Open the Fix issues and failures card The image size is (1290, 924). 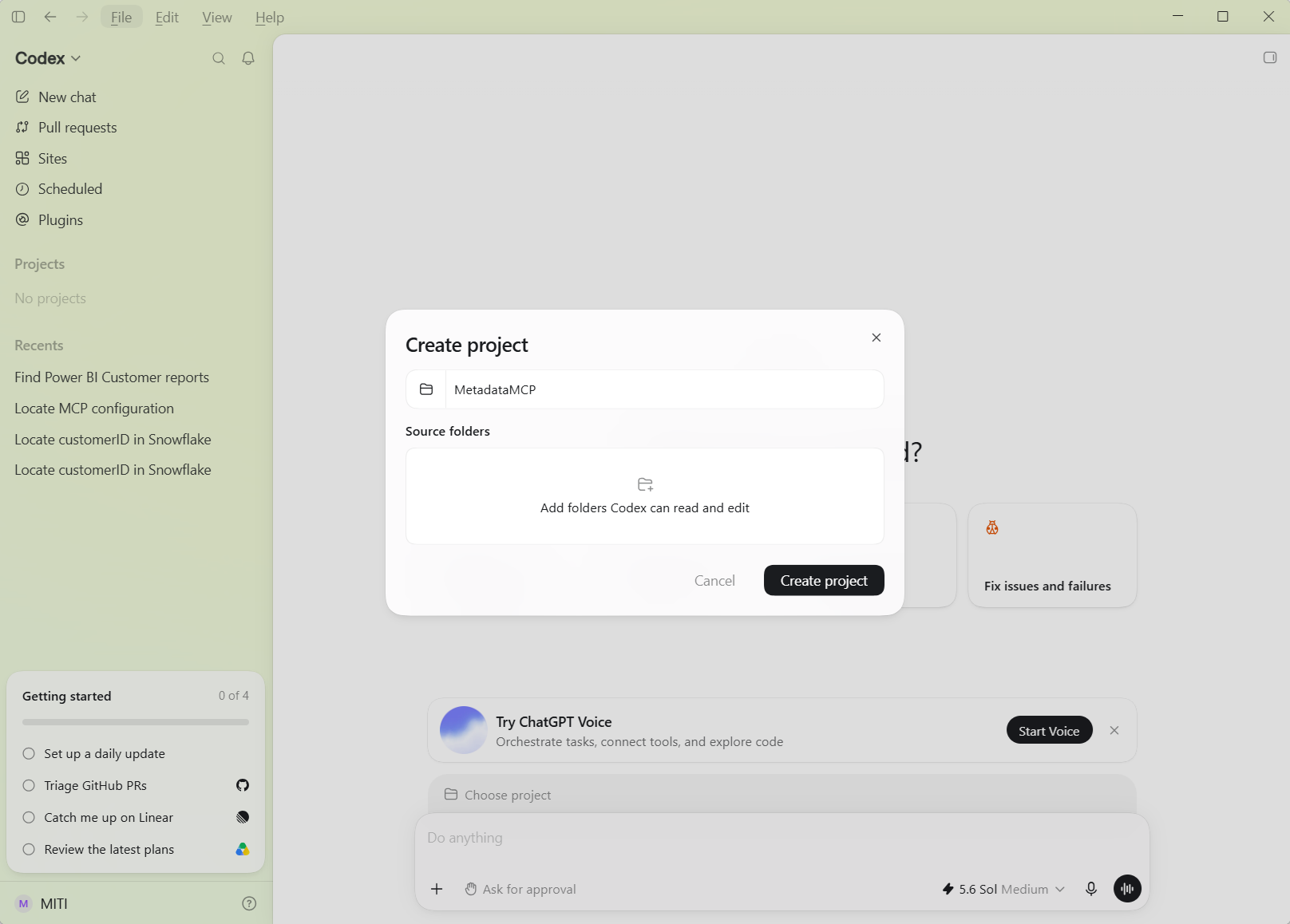1052,555
